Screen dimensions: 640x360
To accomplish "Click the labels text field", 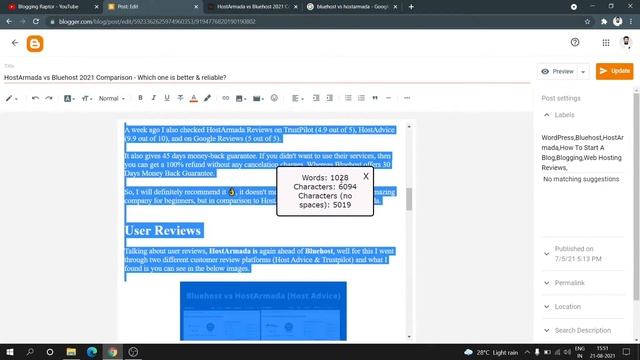I will (582, 153).
